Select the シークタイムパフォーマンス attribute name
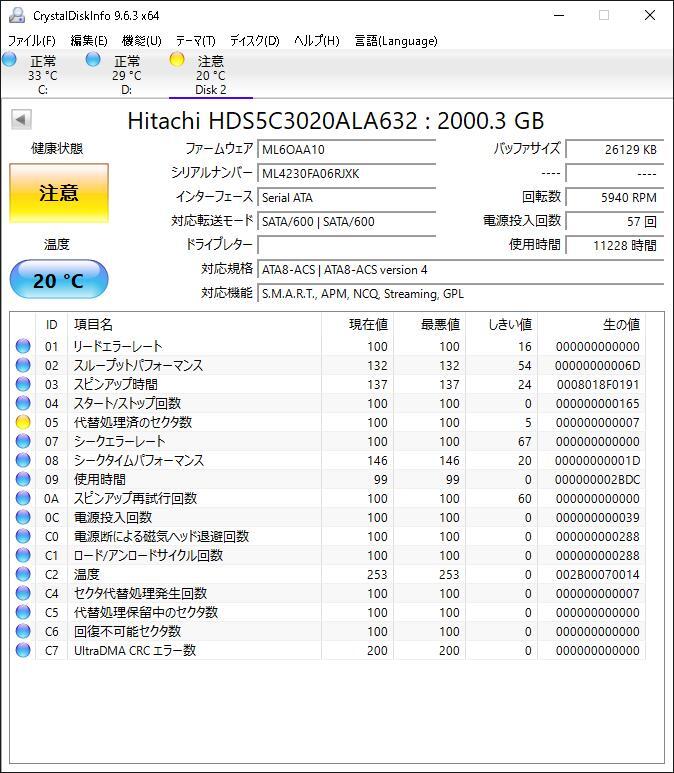 [x=139, y=460]
